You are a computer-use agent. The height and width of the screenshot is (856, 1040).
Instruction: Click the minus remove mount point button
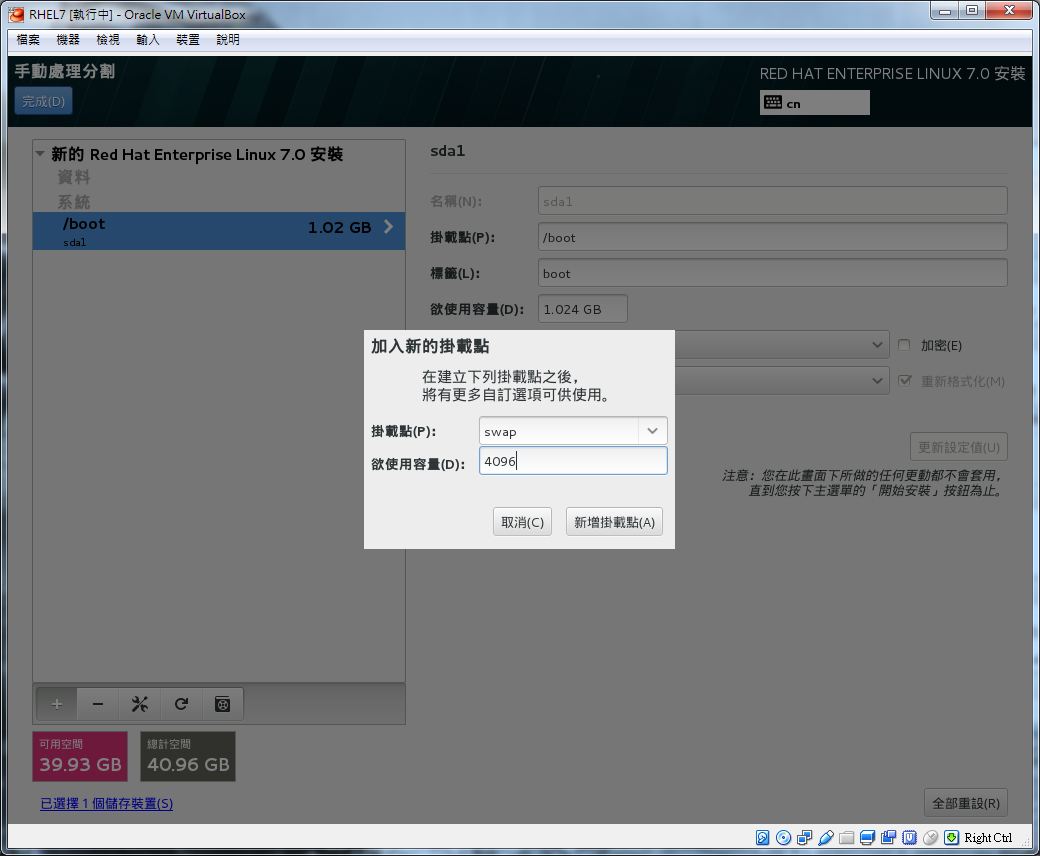point(98,703)
